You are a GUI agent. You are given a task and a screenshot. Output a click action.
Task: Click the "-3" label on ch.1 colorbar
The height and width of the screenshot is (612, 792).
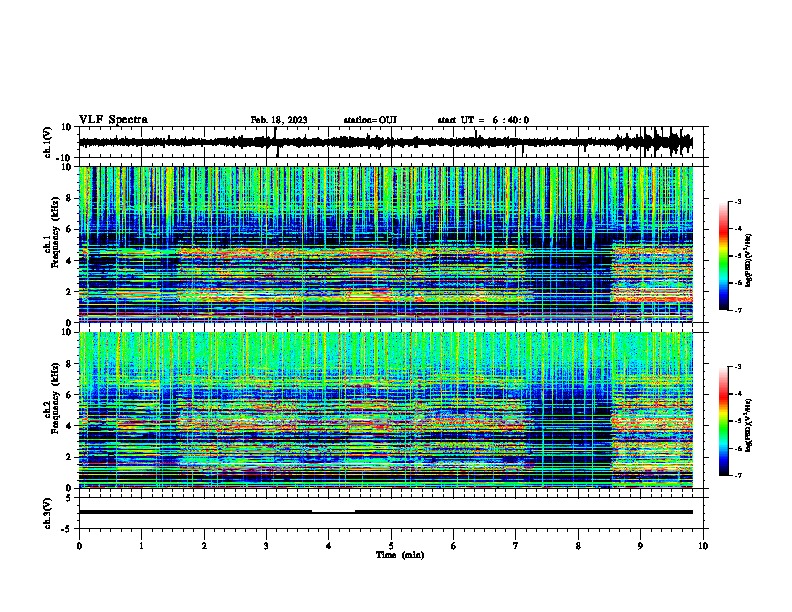(738, 201)
